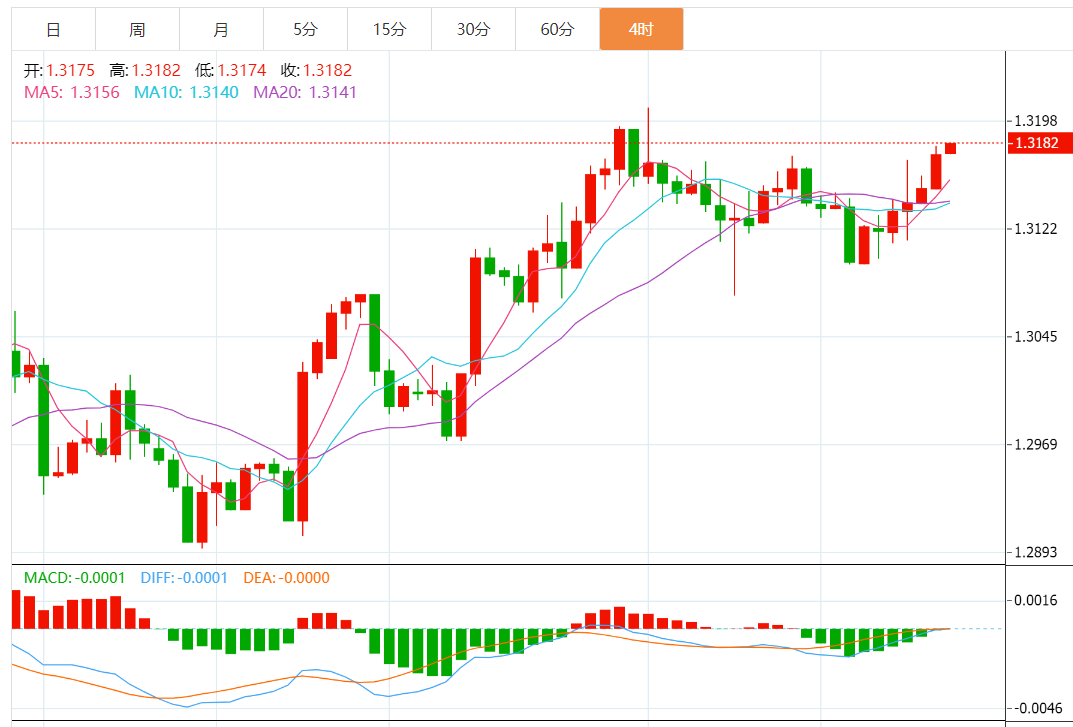
Task: Choose the 15分 interval tab
Action: pos(389,30)
